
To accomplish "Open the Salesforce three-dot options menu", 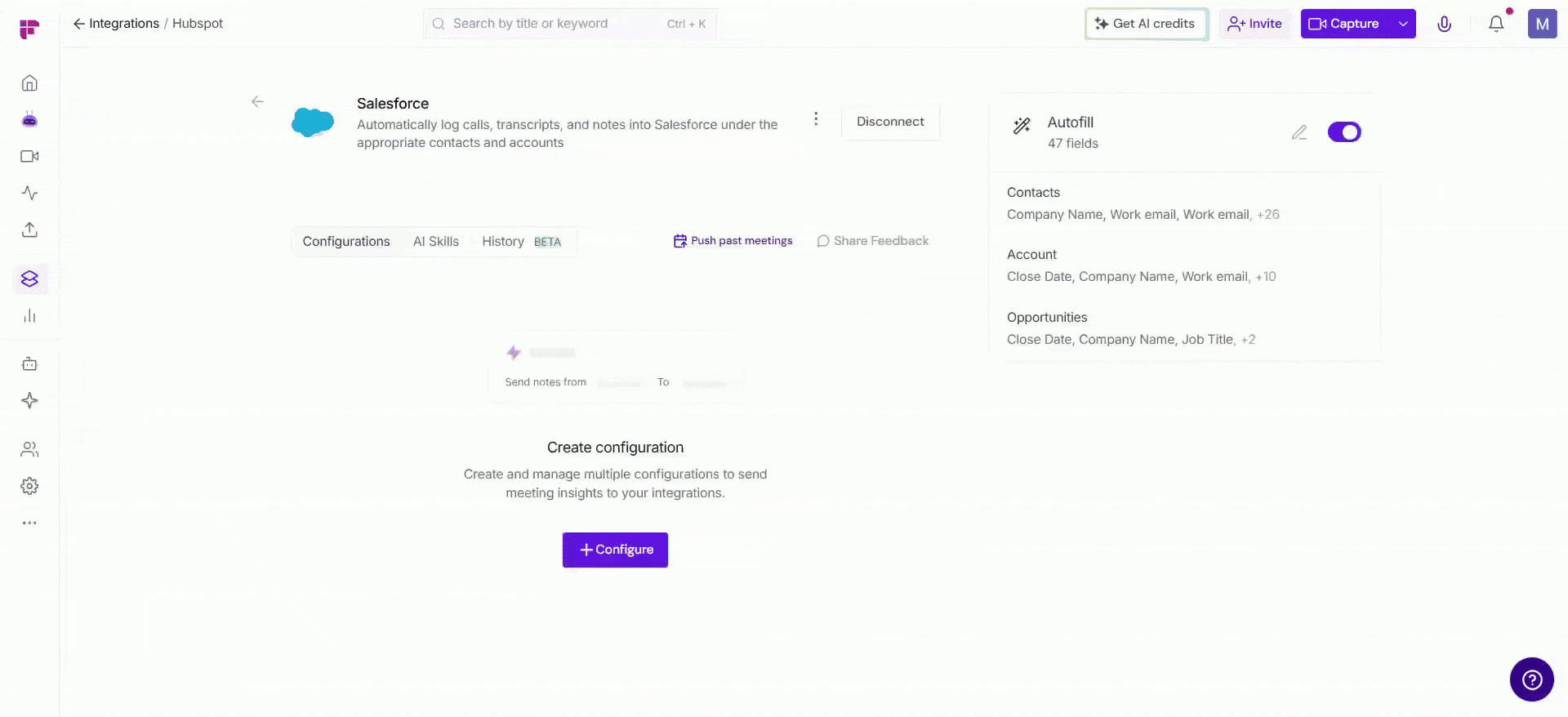I will tap(815, 119).
